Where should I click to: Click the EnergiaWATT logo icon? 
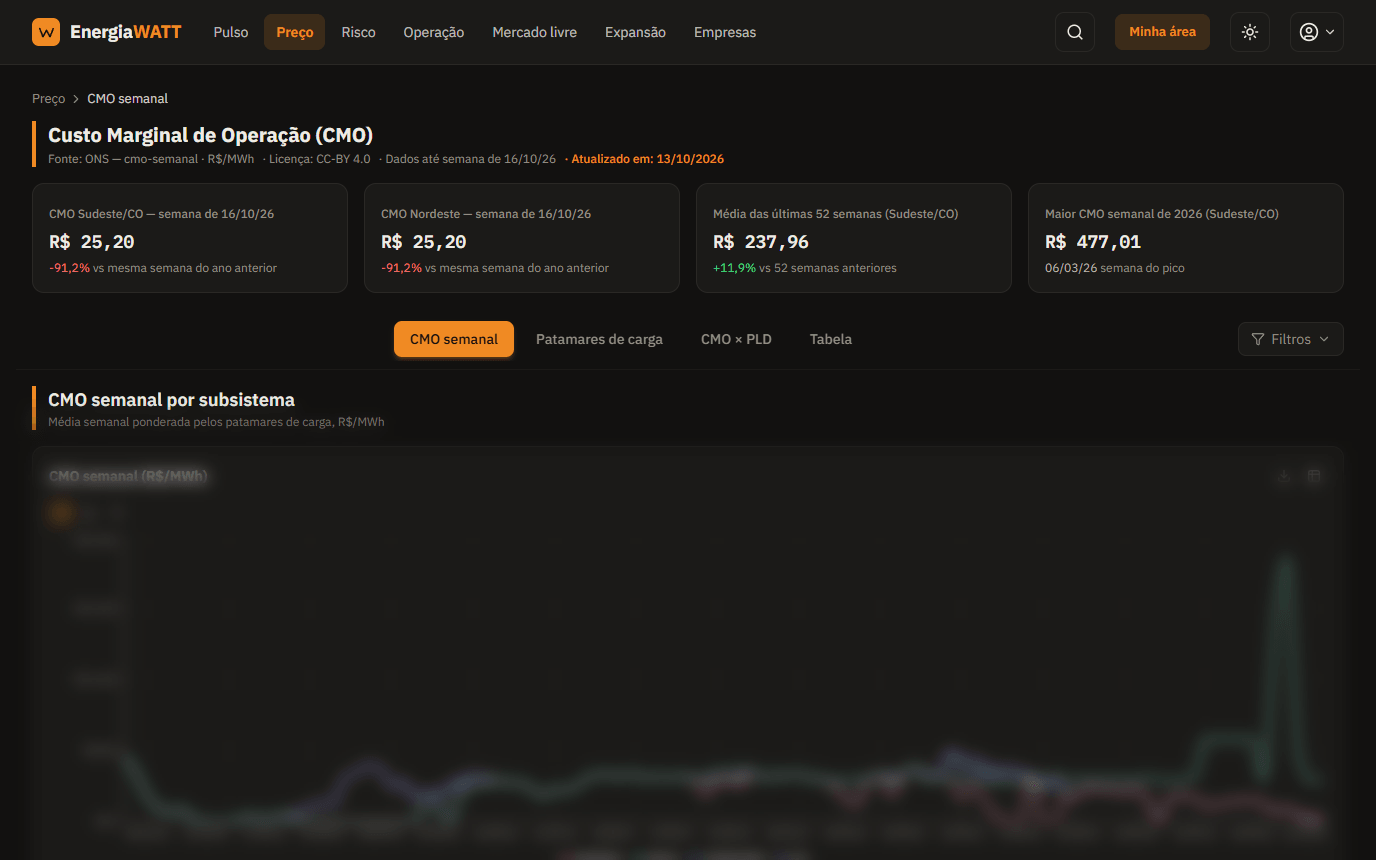[x=46, y=32]
